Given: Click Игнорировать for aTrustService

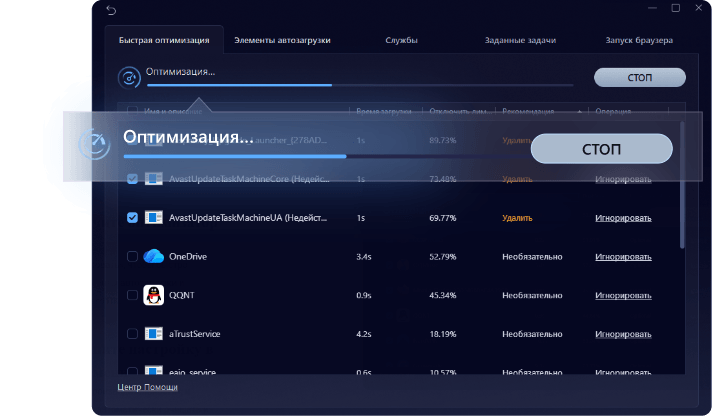Looking at the screenshot, I should click(x=623, y=334).
